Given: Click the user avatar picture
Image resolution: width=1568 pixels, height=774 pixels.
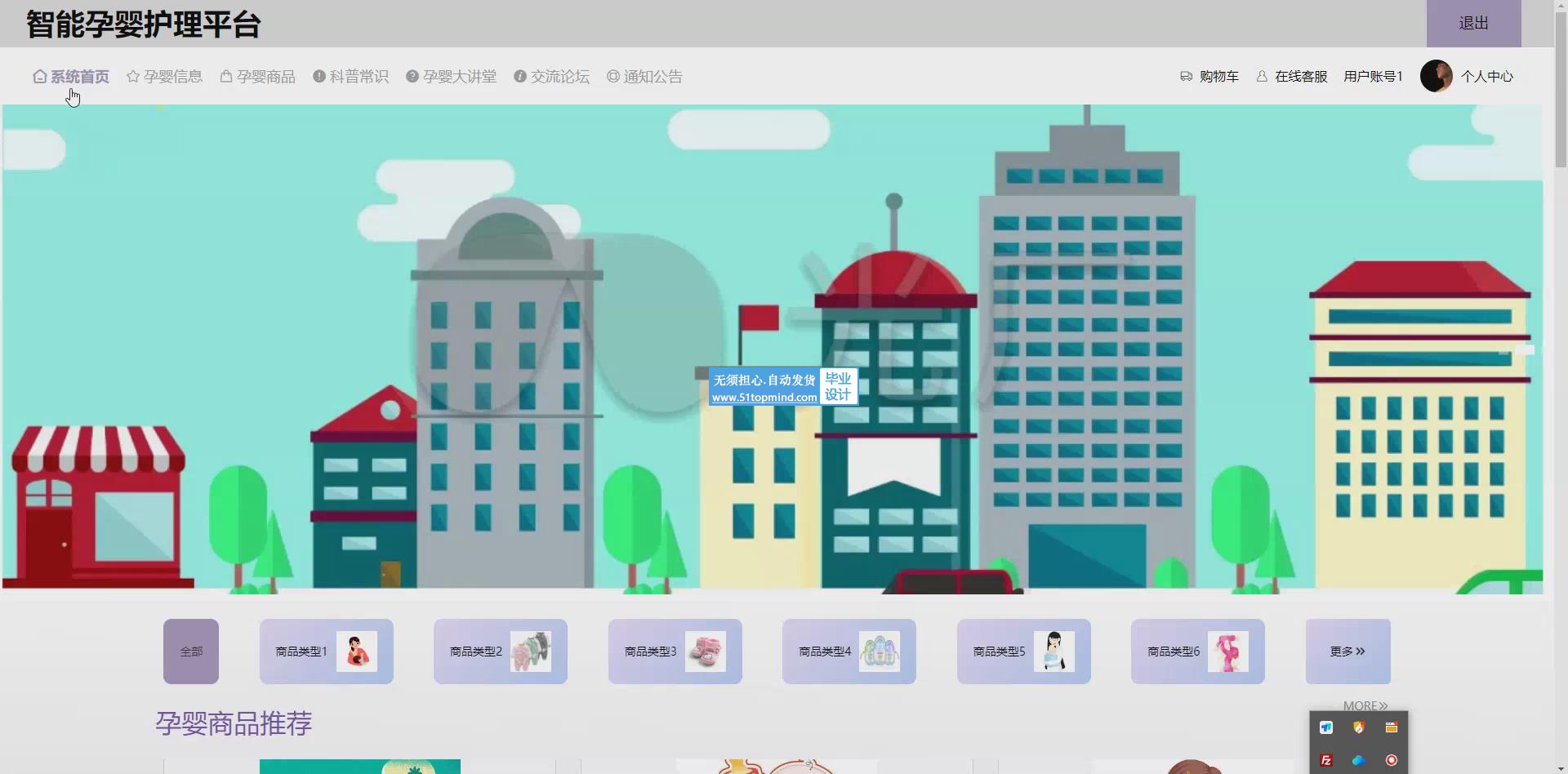Looking at the screenshot, I should [x=1436, y=76].
